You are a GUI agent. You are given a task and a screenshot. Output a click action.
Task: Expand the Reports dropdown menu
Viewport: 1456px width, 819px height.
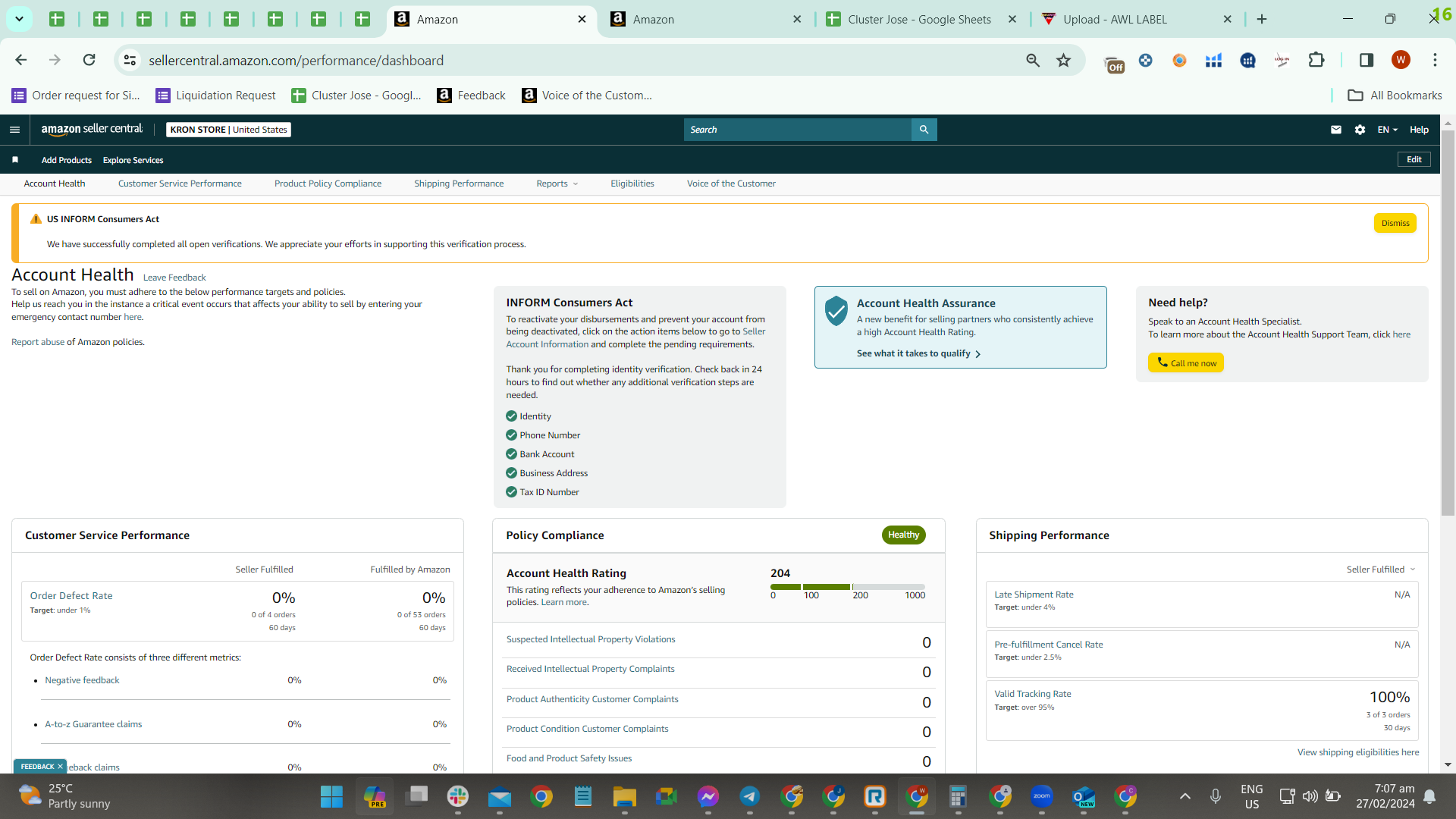click(x=557, y=184)
